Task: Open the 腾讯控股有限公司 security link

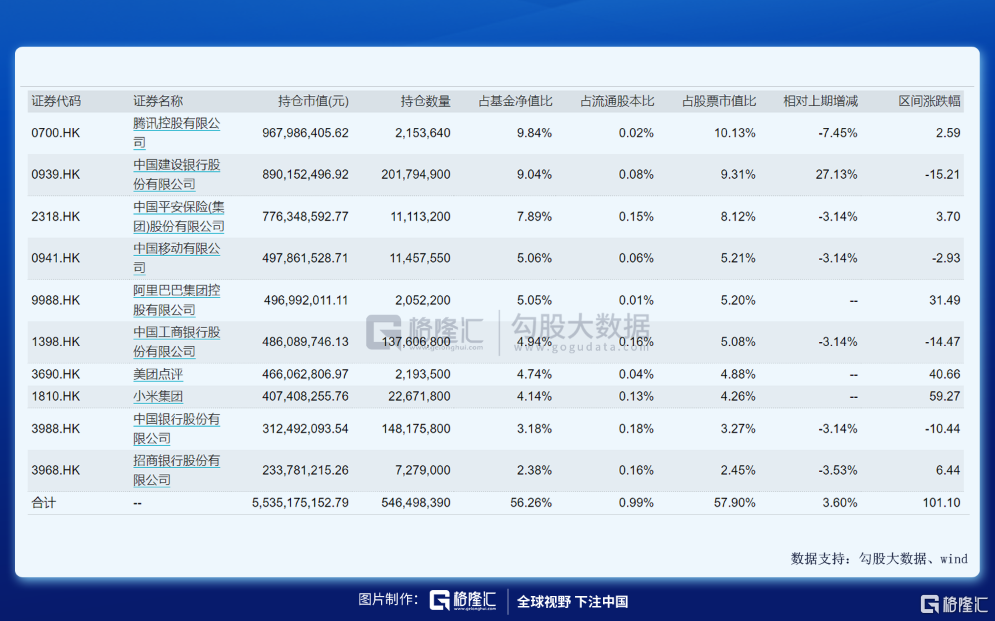Action: (176, 133)
